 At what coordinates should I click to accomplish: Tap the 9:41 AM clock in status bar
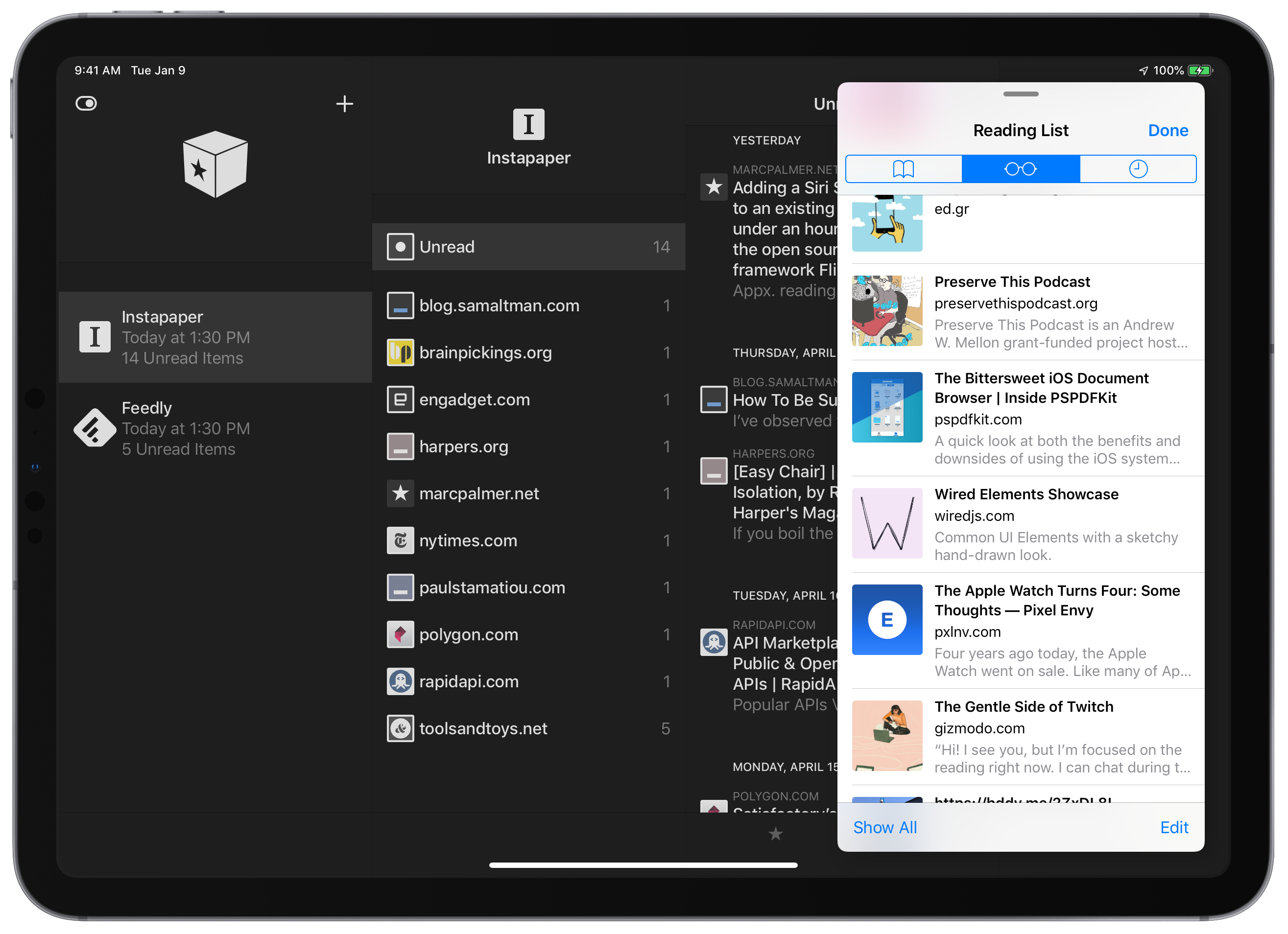pyautogui.click(x=97, y=70)
